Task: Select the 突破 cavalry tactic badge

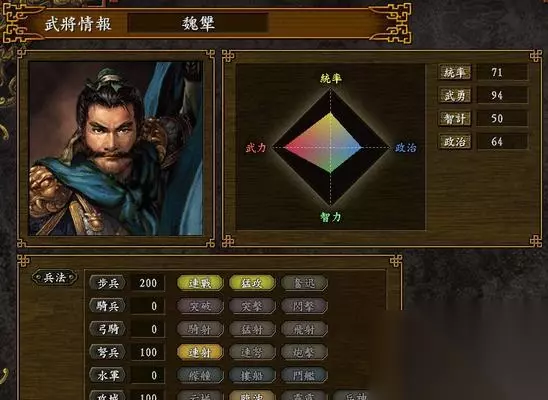Action: 200,306
